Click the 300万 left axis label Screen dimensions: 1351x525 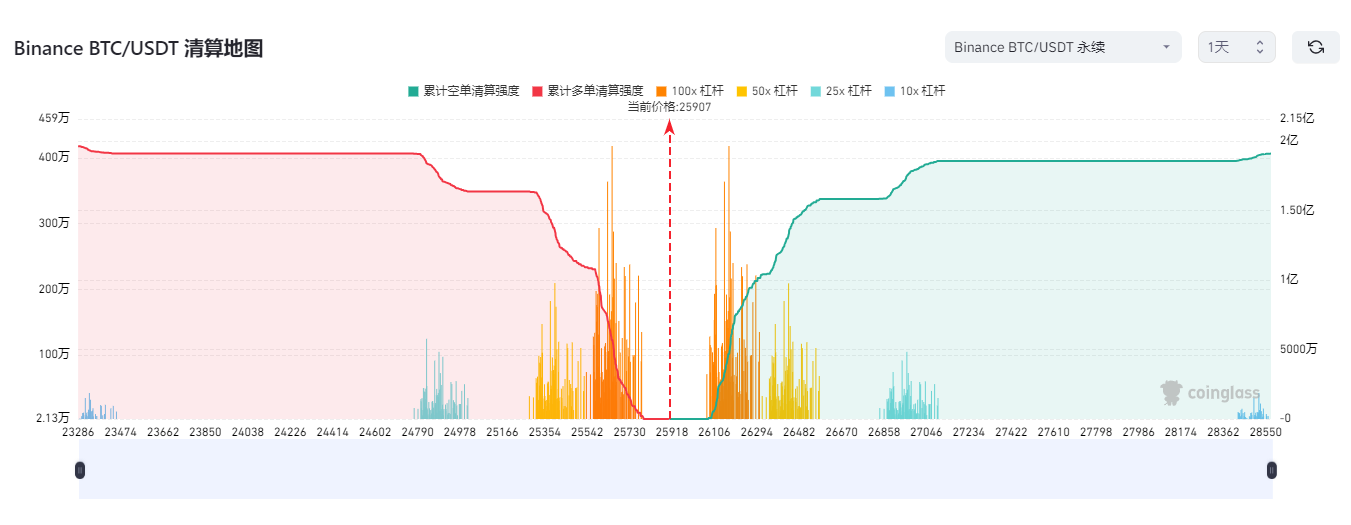click(x=56, y=222)
